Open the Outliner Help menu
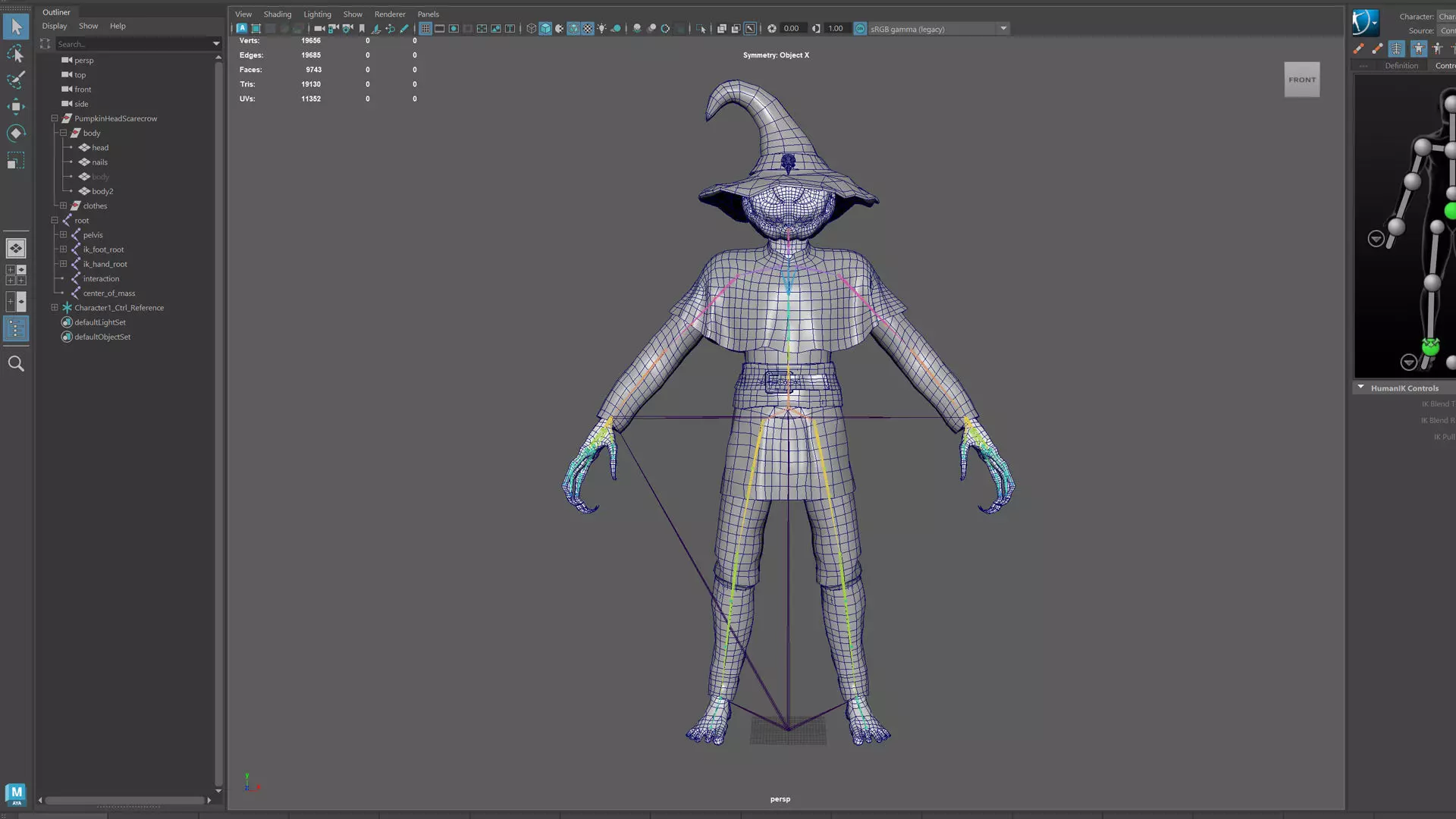The height and width of the screenshot is (819, 1456). click(118, 26)
